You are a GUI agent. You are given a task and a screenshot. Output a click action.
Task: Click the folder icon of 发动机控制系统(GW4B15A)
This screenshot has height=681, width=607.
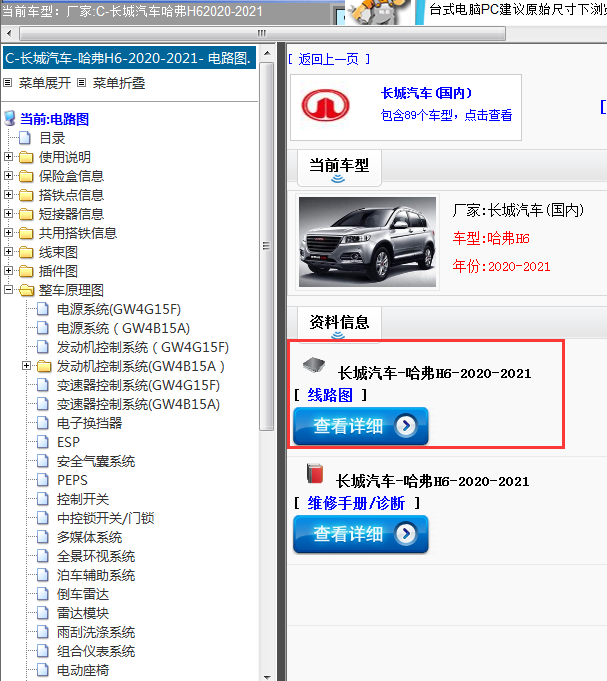coord(44,367)
